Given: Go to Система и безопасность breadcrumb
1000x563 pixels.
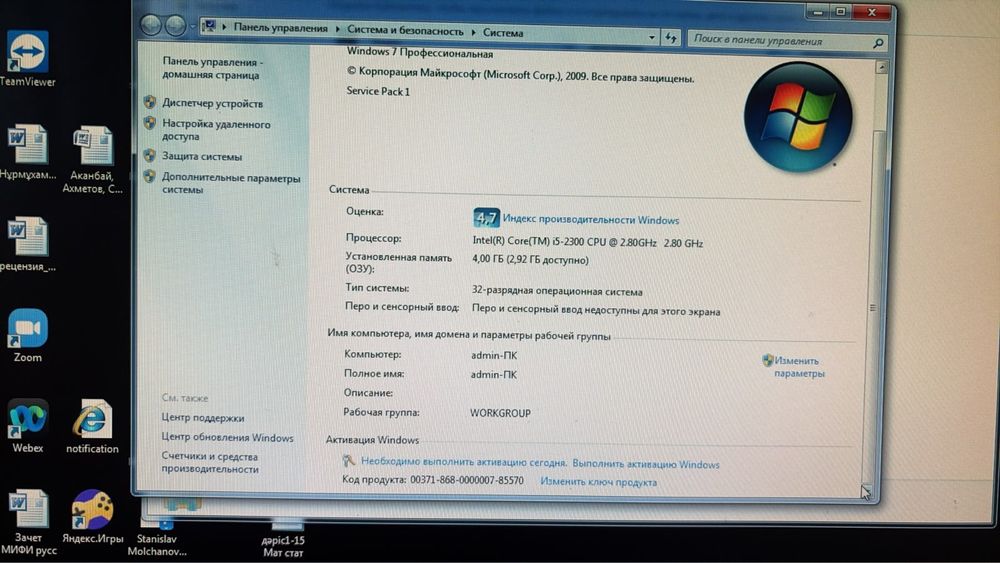Looking at the screenshot, I should [405, 30].
